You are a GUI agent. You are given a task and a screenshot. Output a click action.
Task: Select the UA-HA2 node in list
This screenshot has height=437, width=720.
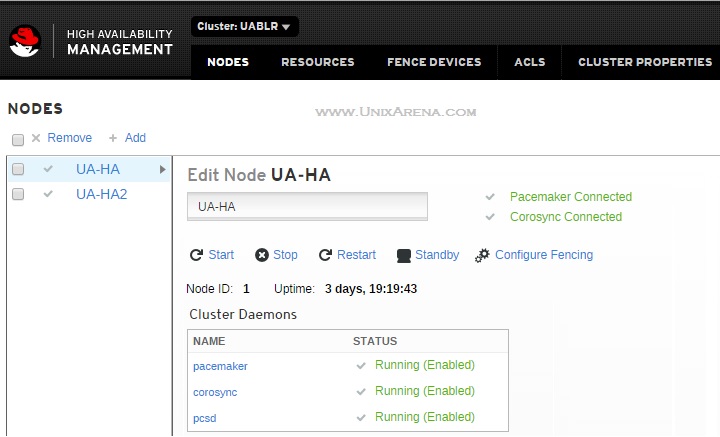101,194
